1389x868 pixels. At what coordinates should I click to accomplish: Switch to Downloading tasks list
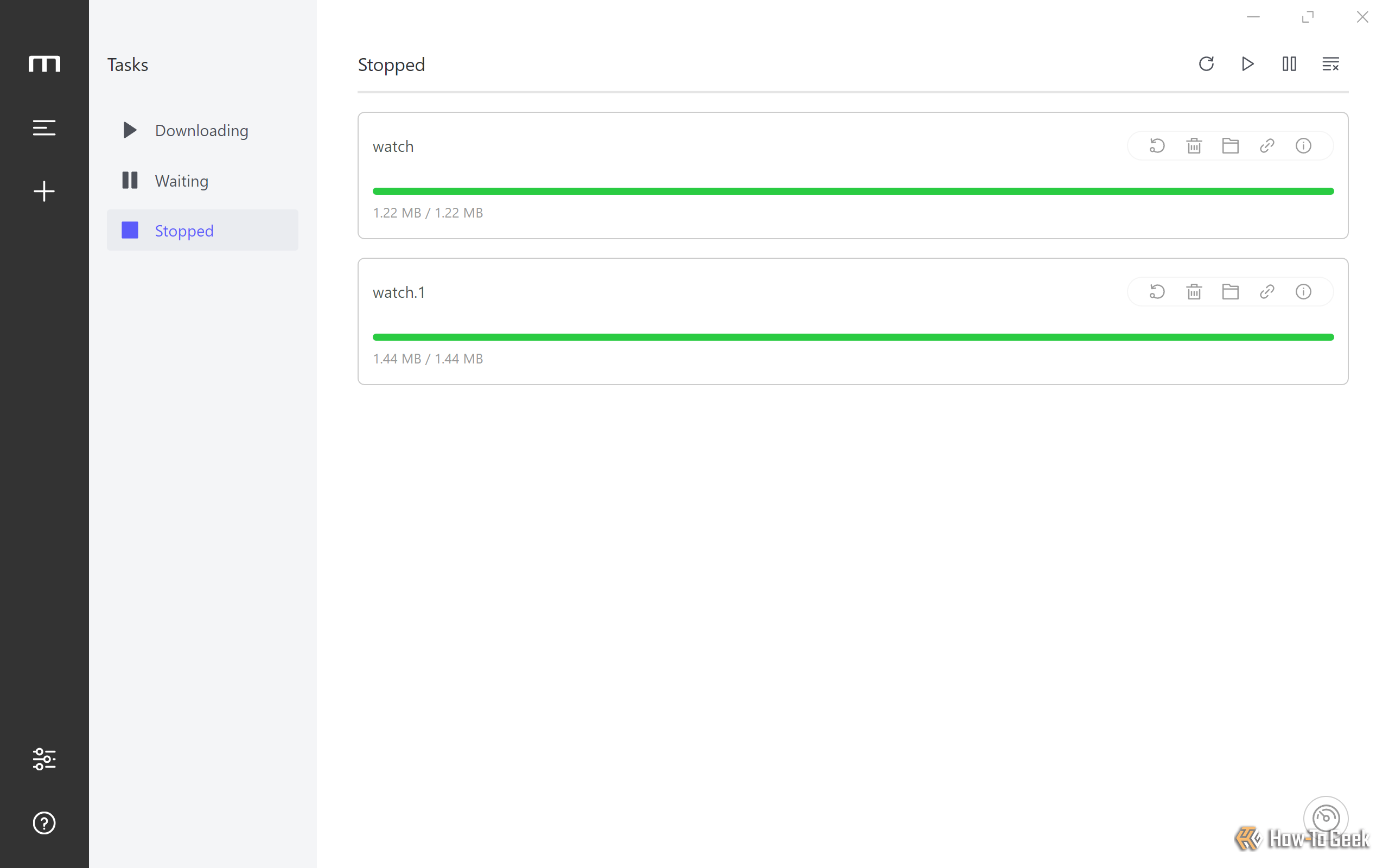(202, 130)
